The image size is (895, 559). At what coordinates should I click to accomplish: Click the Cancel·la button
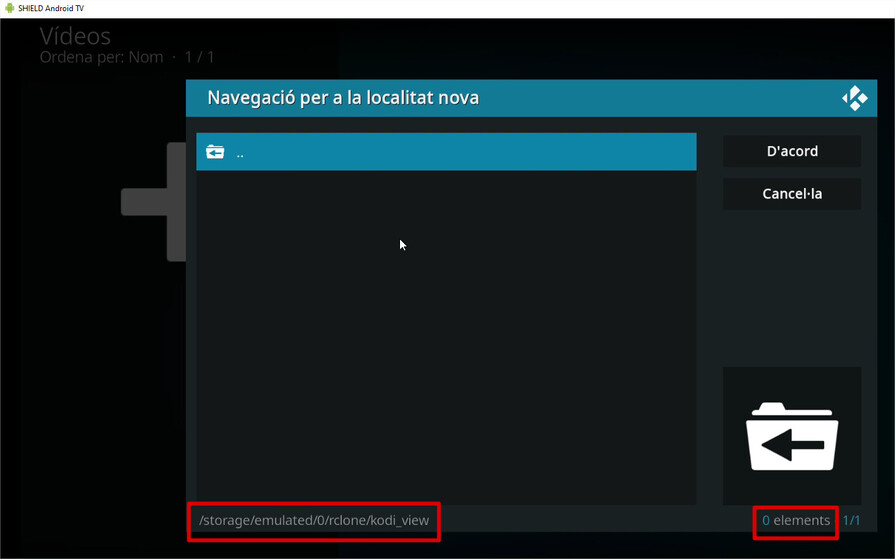tap(792, 194)
